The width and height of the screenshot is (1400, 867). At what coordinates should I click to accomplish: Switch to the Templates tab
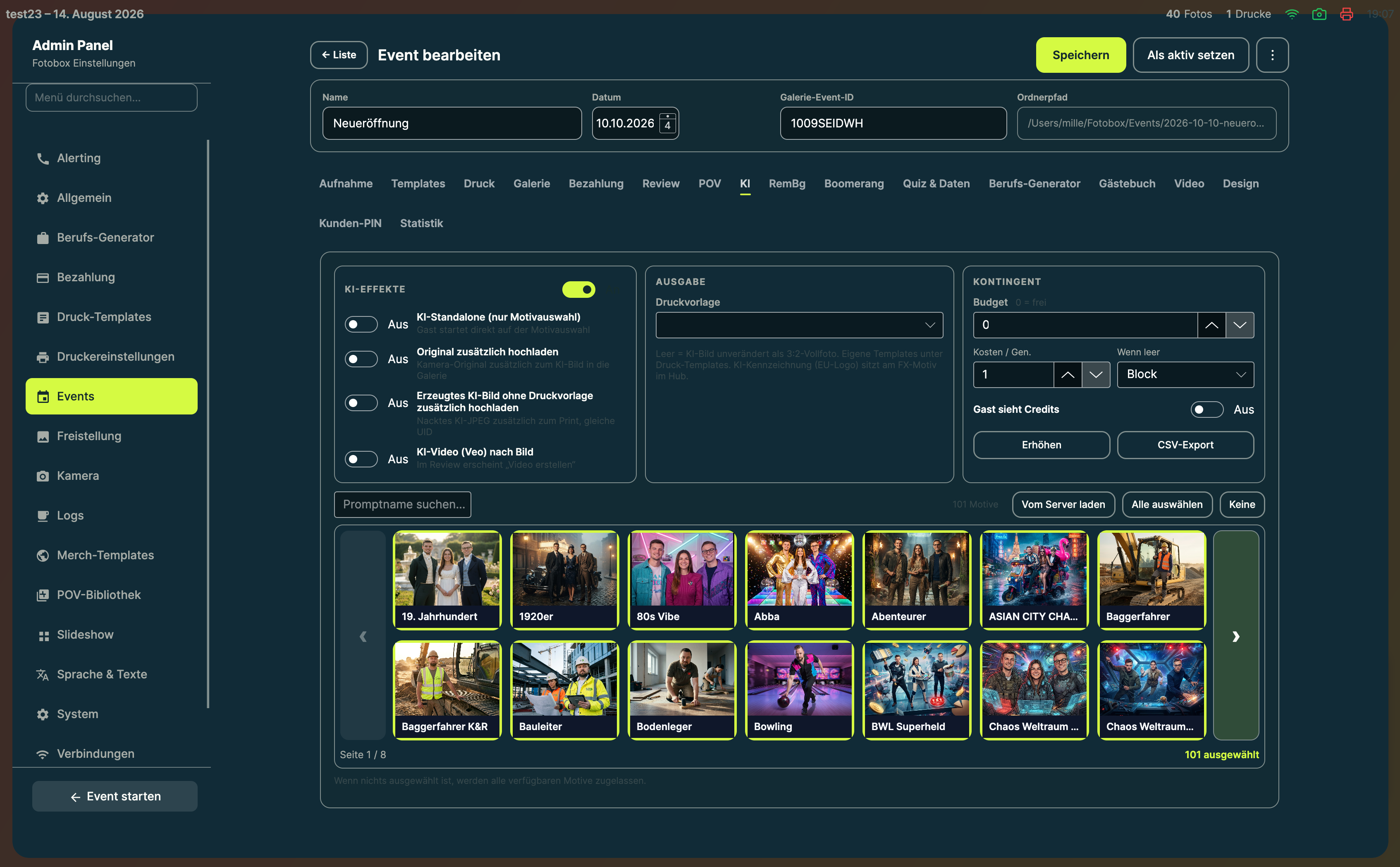(x=418, y=184)
